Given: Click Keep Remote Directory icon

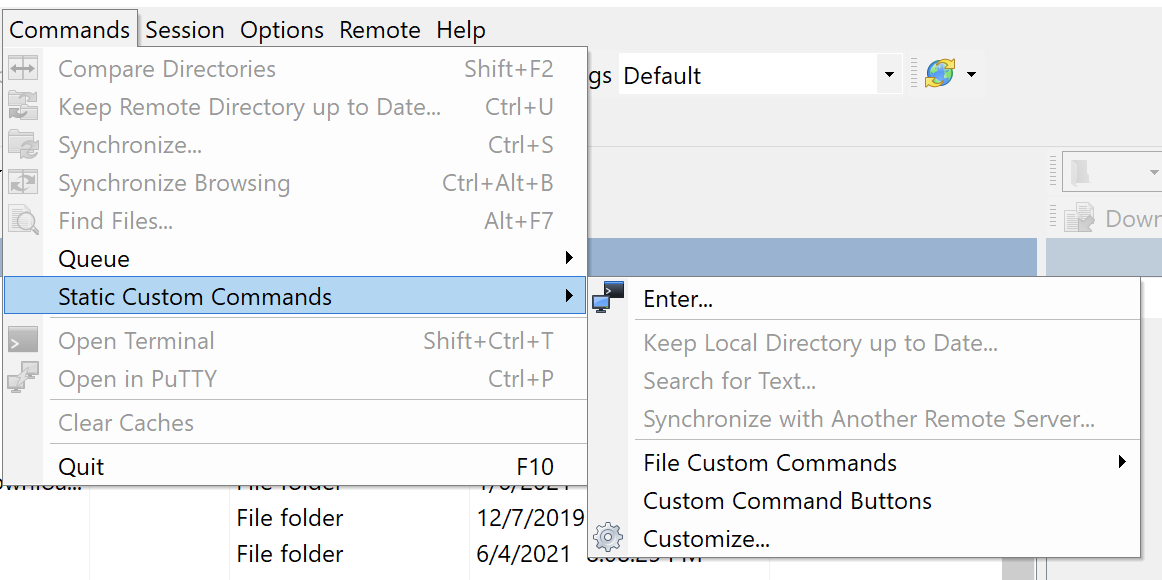Looking at the screenshot, I should (x=23, y=107).
